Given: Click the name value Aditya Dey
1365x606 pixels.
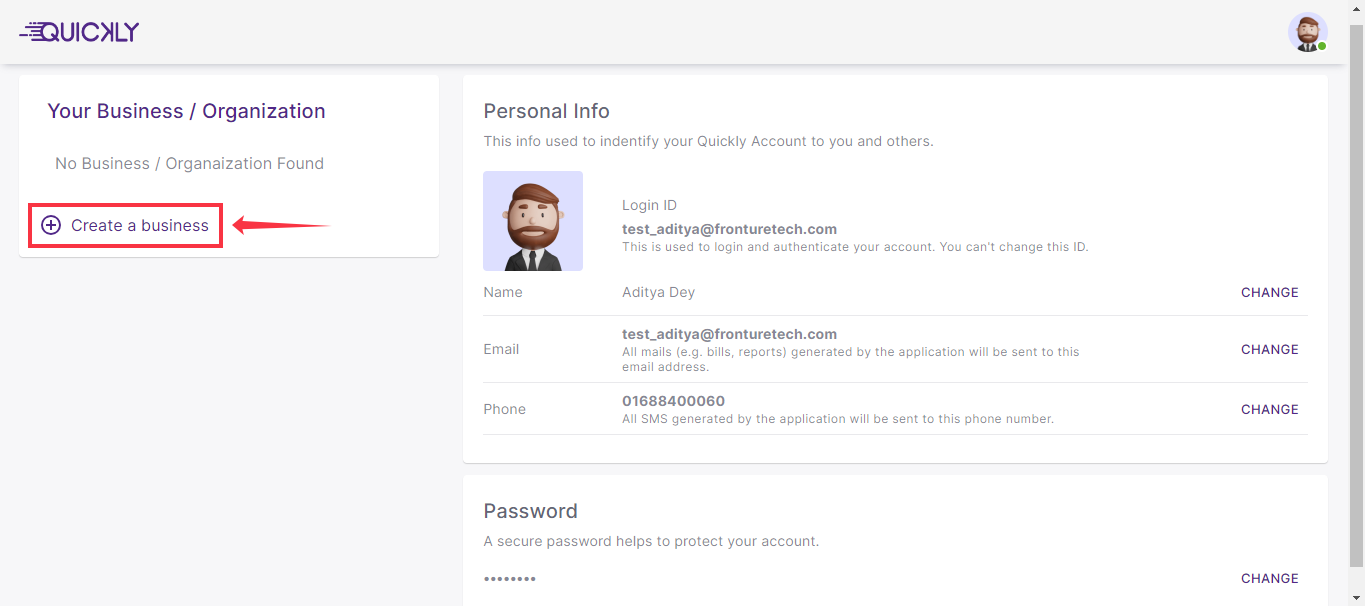Looking at the screenshot, I should [658, 293].
